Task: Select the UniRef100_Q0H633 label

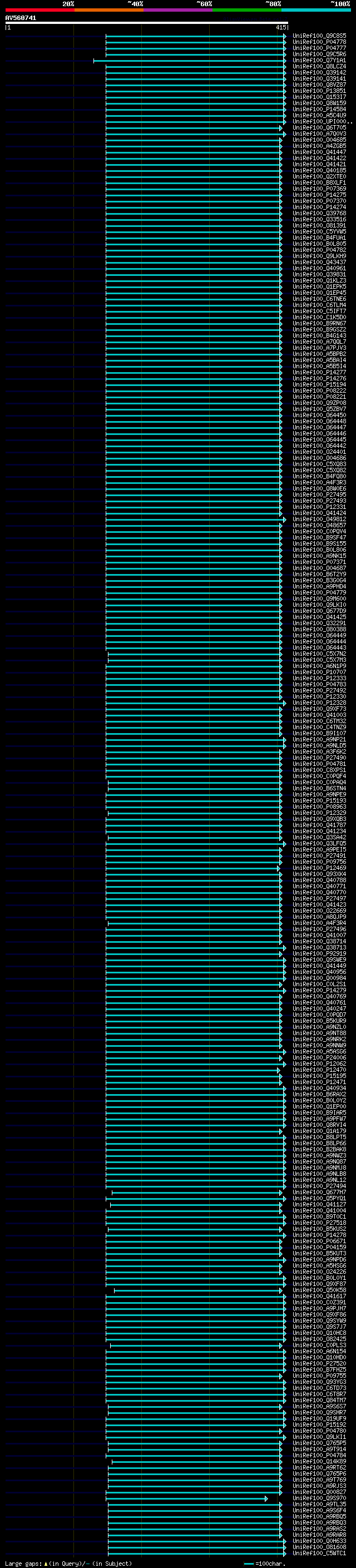Action: coord(319,1541)
